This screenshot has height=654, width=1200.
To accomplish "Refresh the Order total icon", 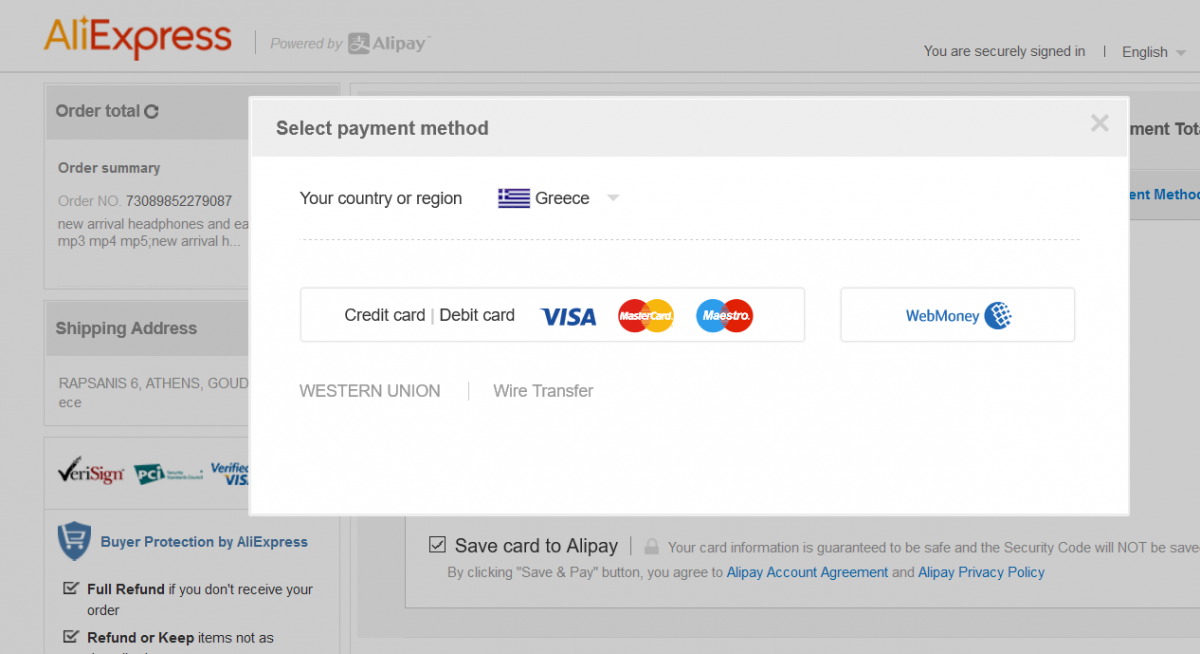I will pyautogui.click(x=151, y=112).
